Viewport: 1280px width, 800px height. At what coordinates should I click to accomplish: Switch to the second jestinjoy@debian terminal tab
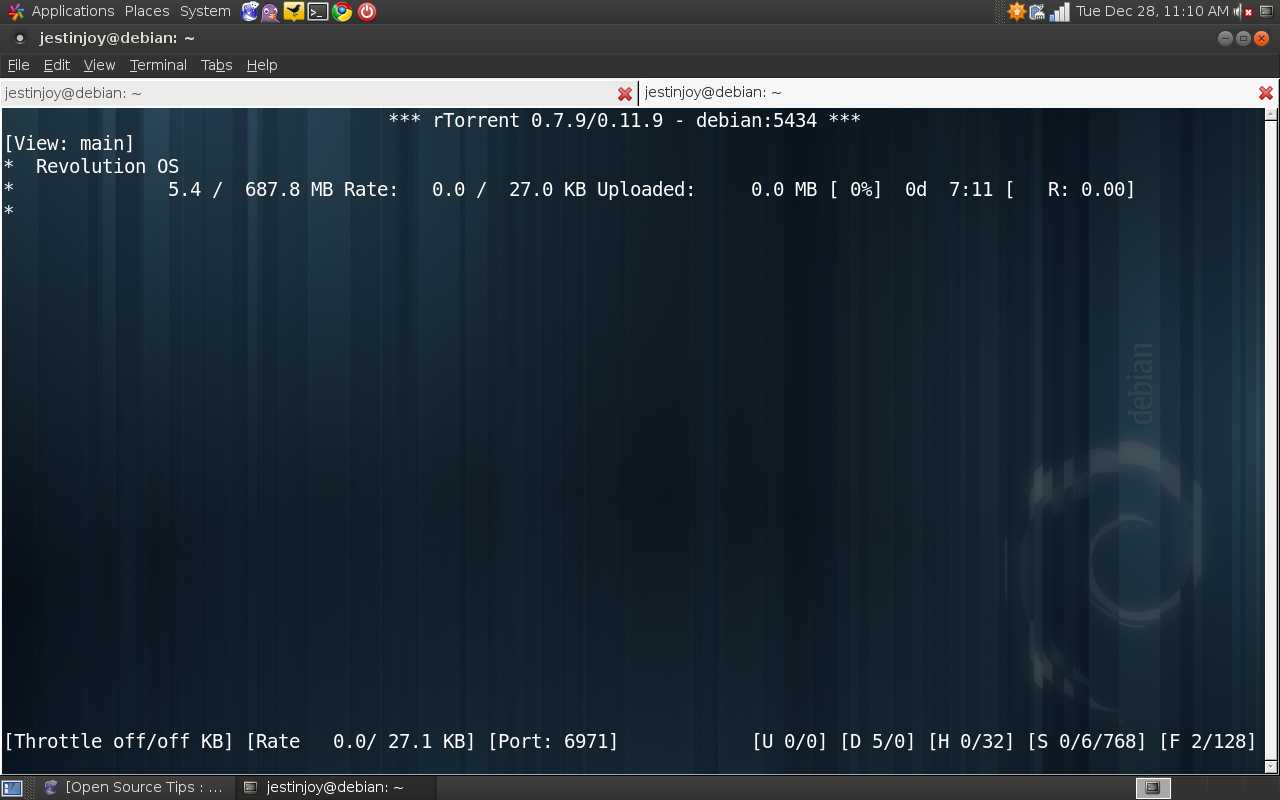point(959,92)
